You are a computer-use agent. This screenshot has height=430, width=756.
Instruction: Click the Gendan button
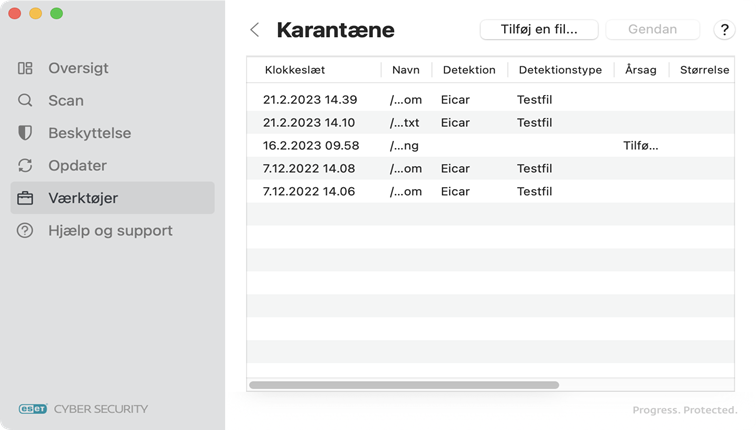click(x=652, y=29)
